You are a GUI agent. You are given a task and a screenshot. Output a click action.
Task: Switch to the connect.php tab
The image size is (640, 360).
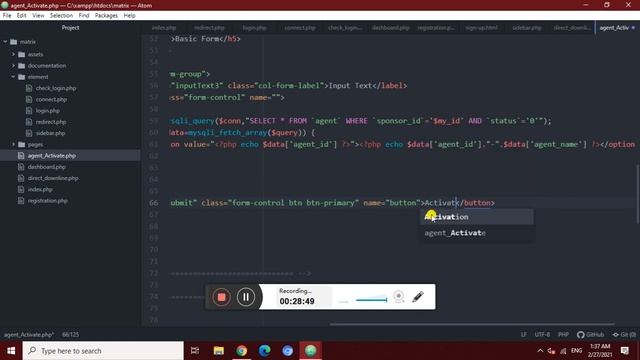(x=300, y=28)
